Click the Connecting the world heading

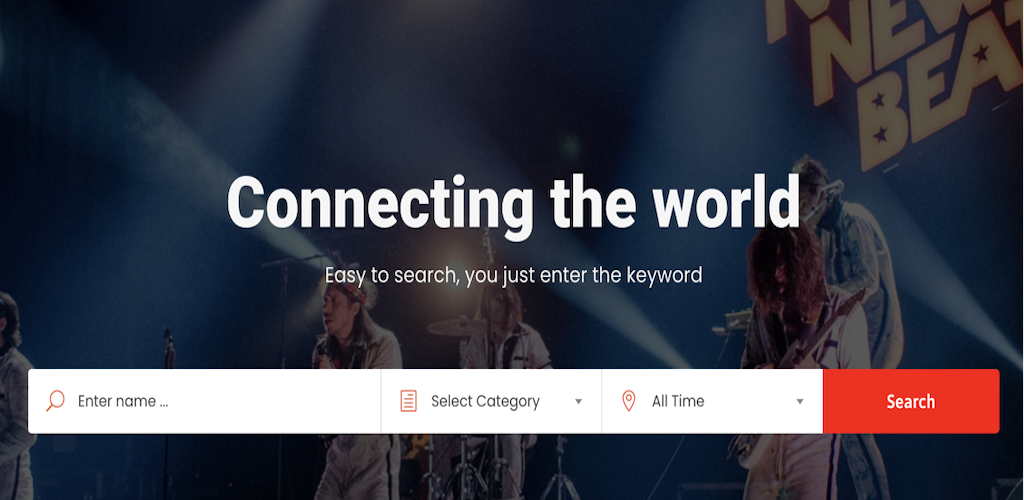pos(513,202)
